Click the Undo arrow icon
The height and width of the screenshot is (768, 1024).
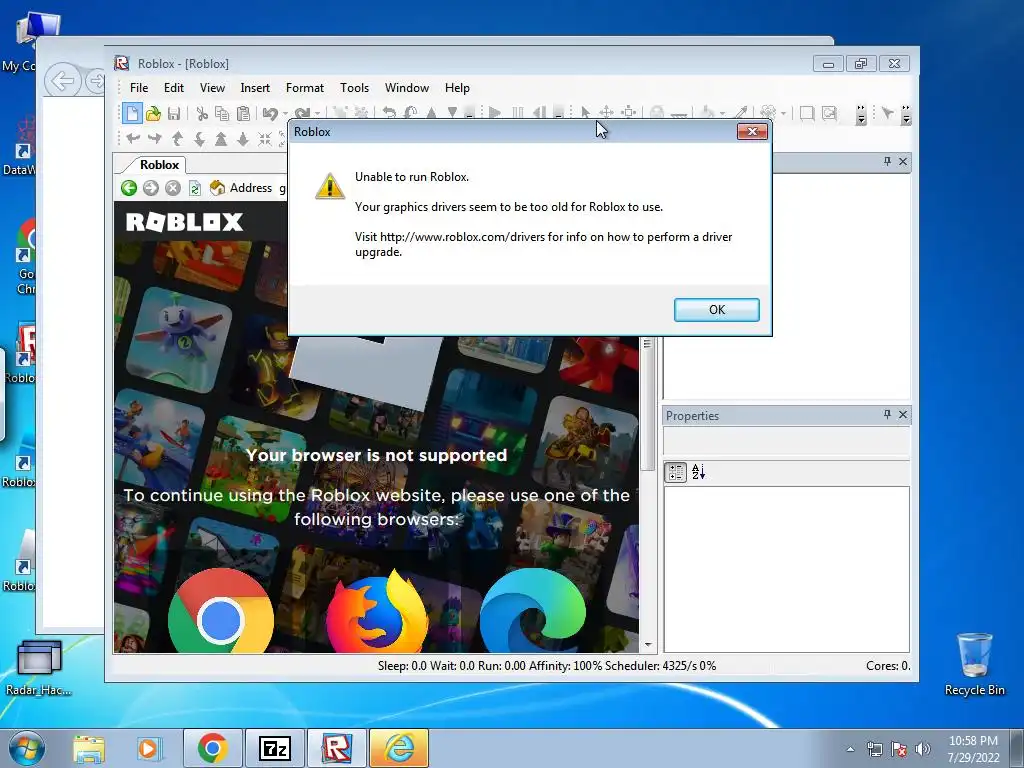270,113
